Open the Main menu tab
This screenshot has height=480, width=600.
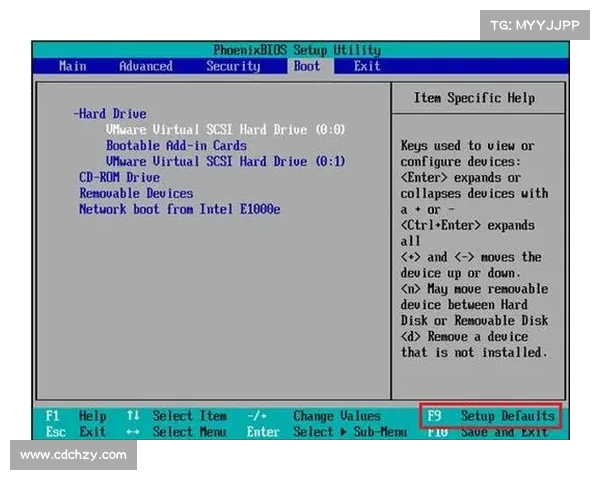click(x=73, y=66)
